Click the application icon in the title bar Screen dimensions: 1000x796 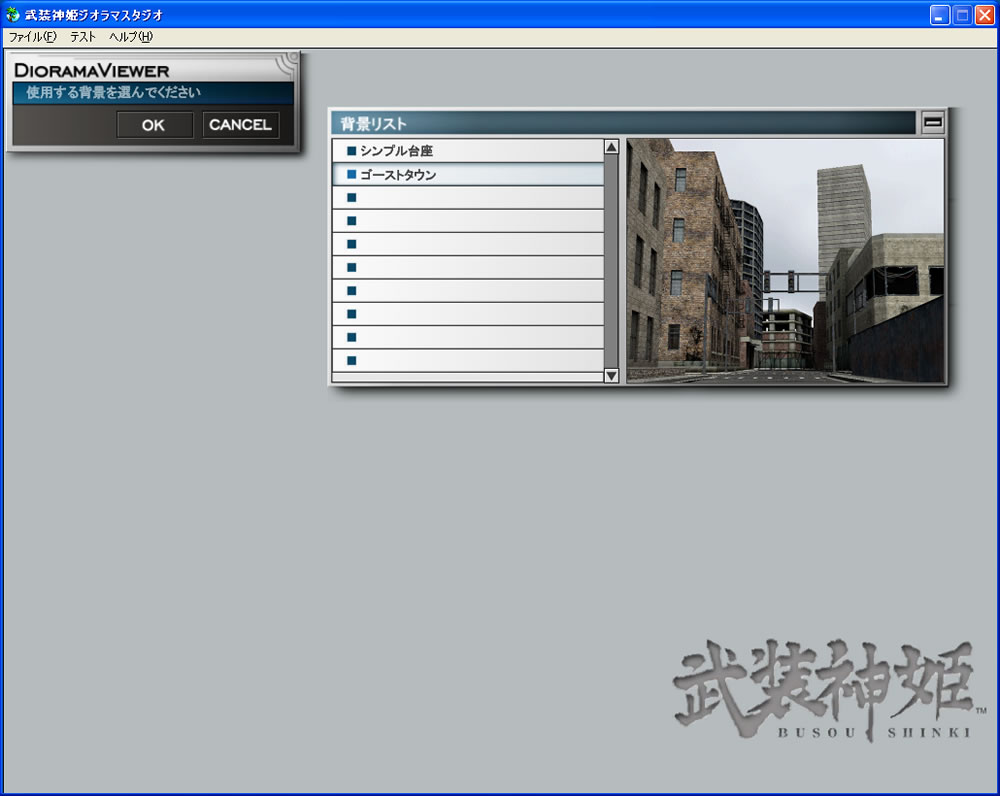pos(13,14)
